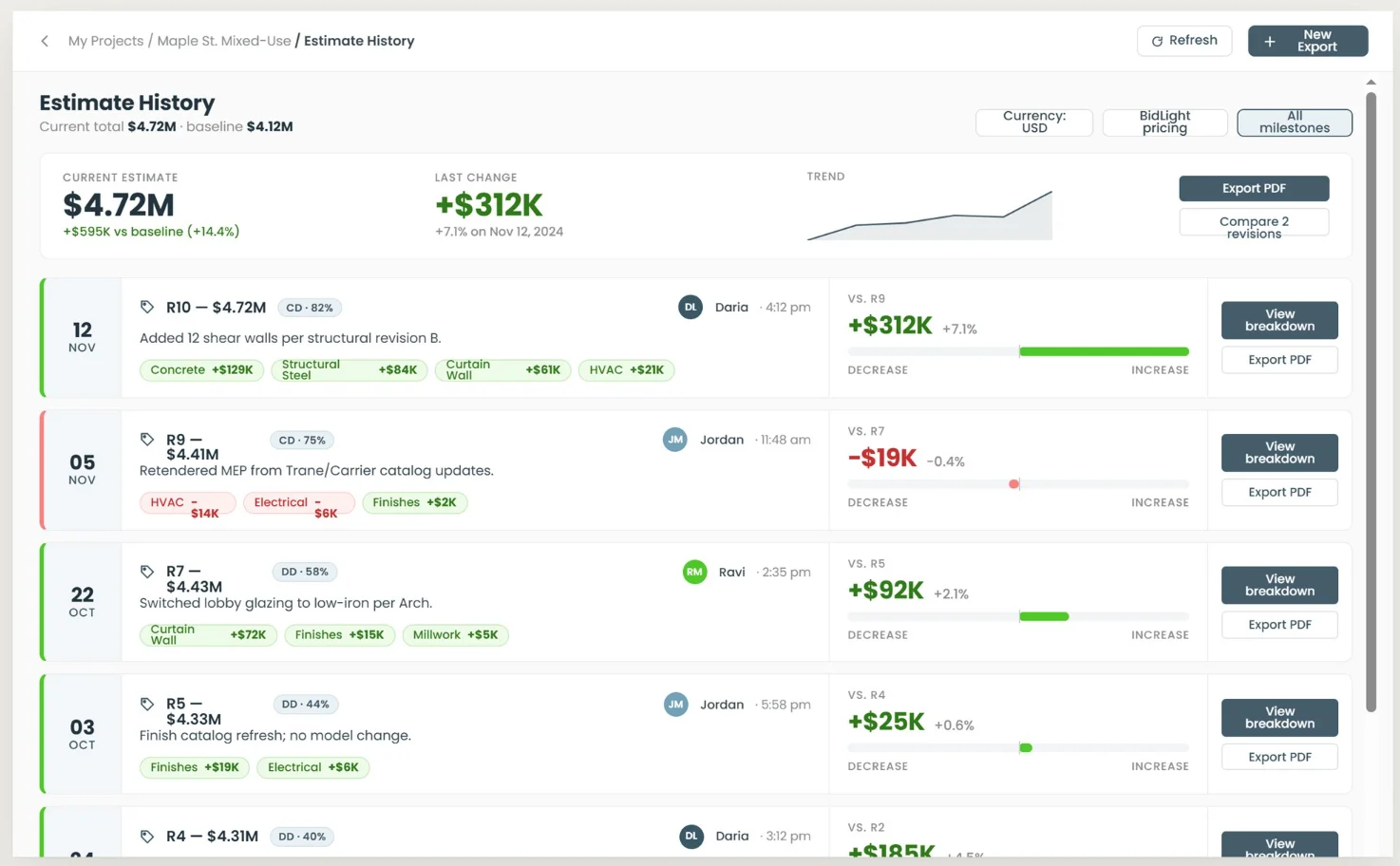
Task: Click Jordan's JM avatar on R9
Action: (x=675, y=440)
